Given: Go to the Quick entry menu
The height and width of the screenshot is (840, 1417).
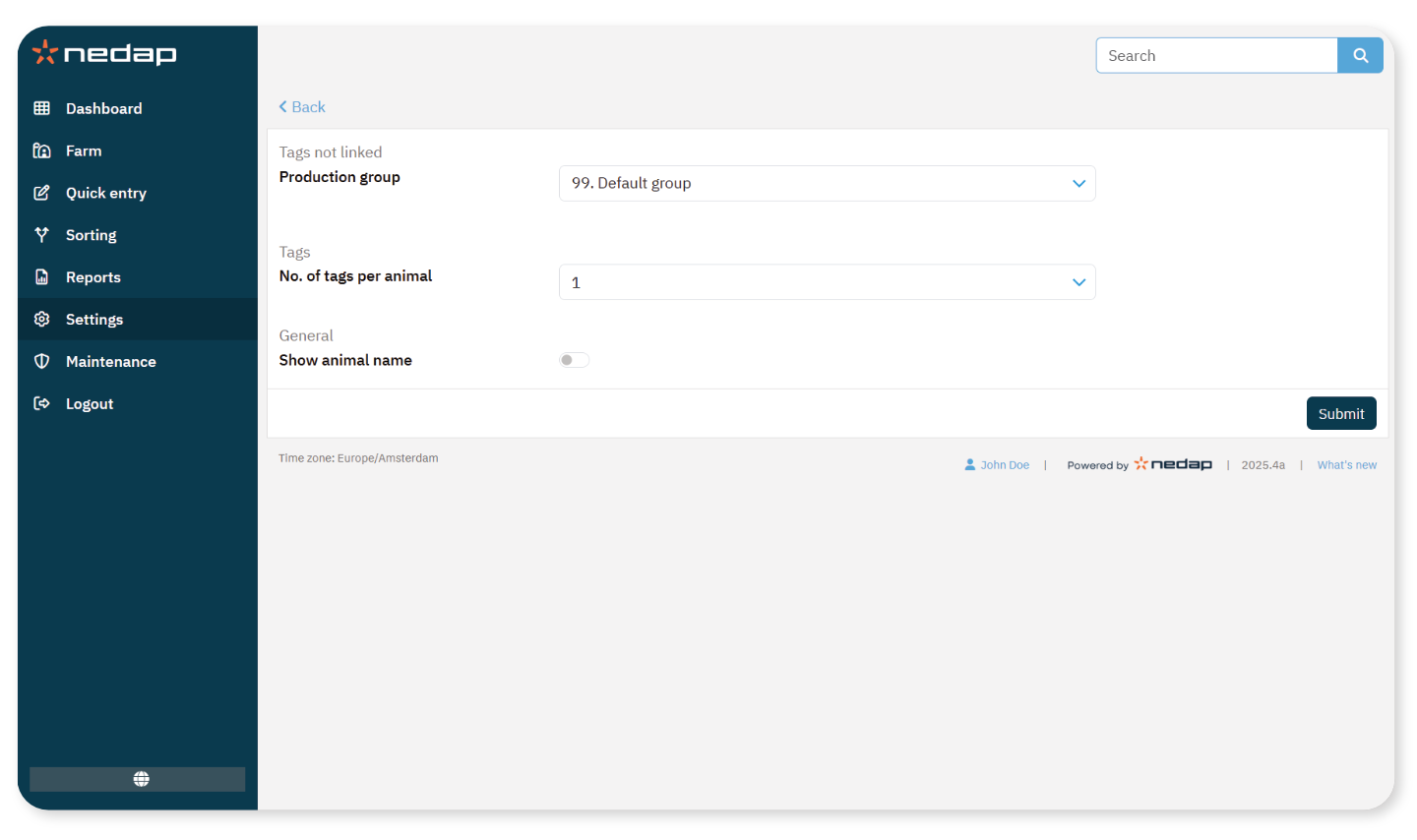Looking at the screenshot, I should pos(105,193).
